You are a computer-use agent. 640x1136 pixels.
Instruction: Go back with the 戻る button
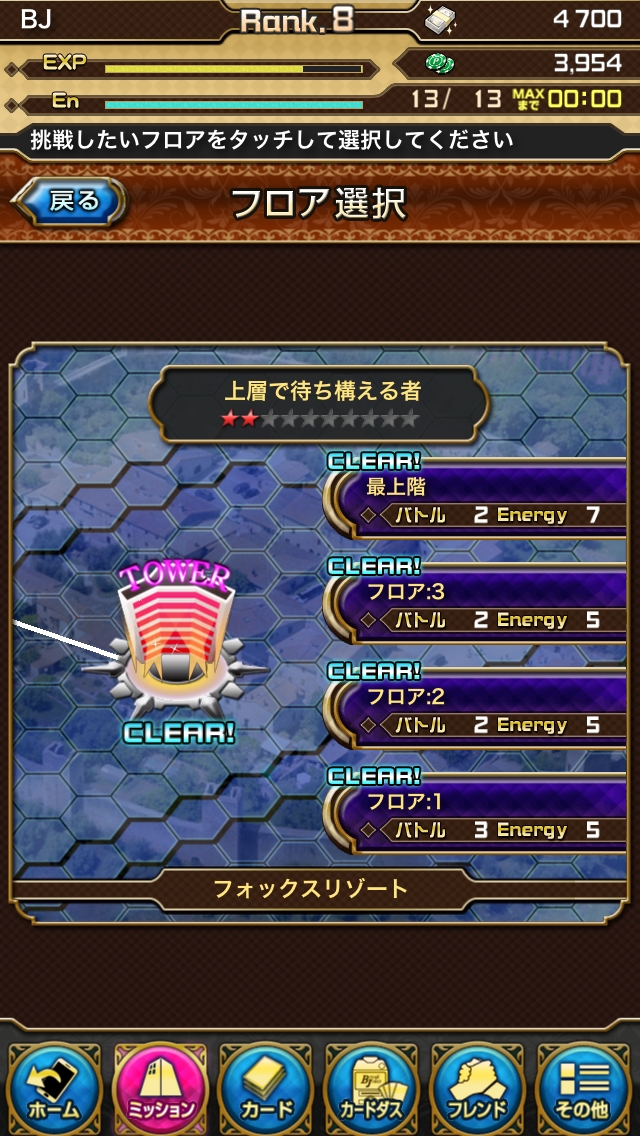point(70,201)
